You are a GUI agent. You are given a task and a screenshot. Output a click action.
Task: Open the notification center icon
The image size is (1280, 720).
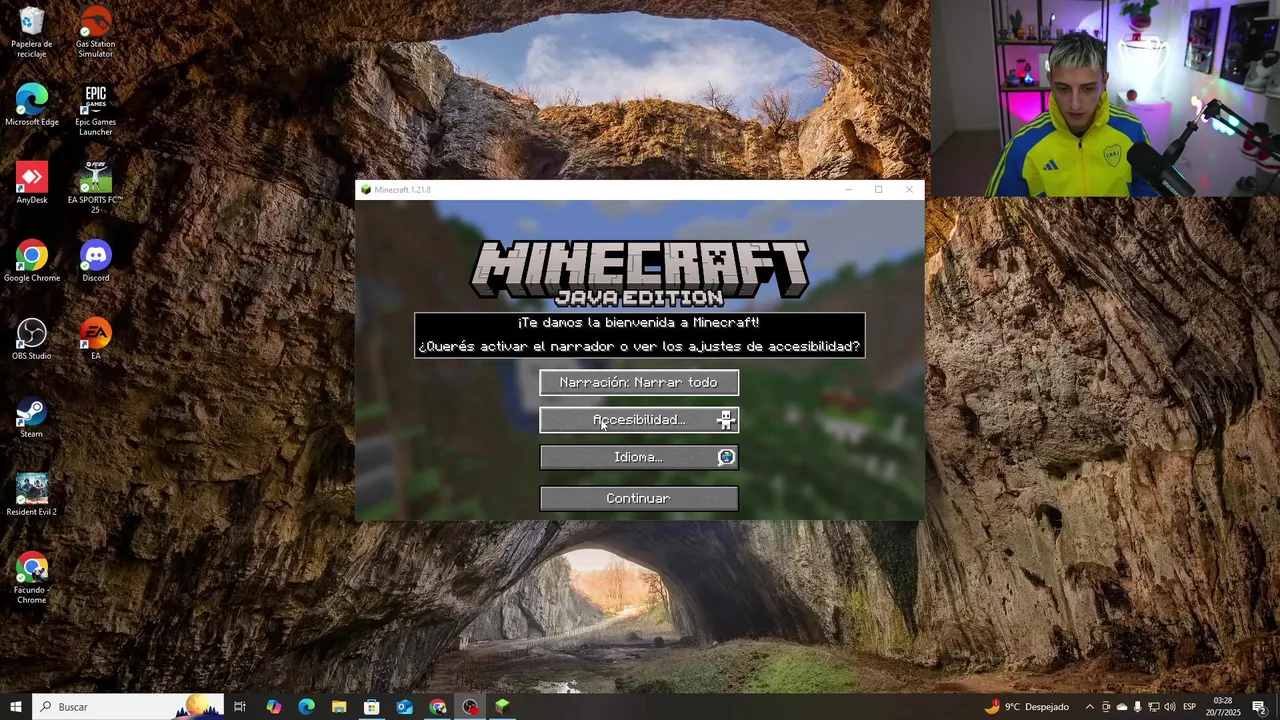[x=1259, y=707]
